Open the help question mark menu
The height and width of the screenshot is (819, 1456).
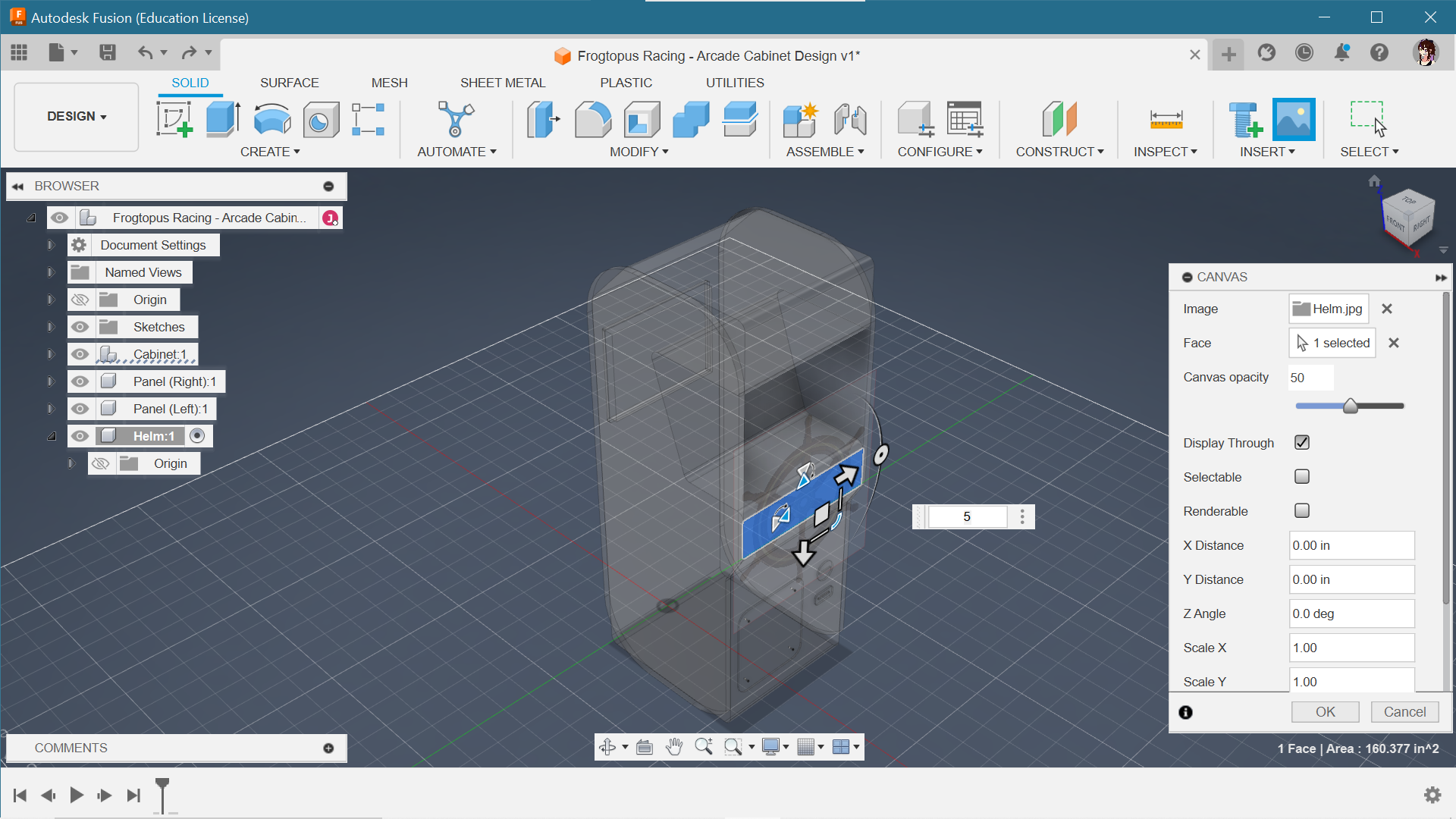tap(1379, 52)
